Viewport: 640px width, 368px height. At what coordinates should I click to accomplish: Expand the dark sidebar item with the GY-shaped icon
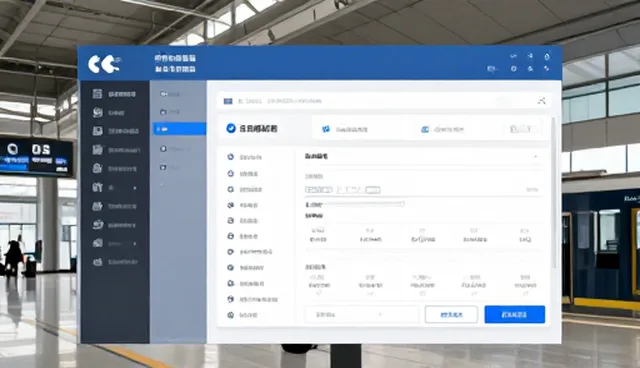115,188
